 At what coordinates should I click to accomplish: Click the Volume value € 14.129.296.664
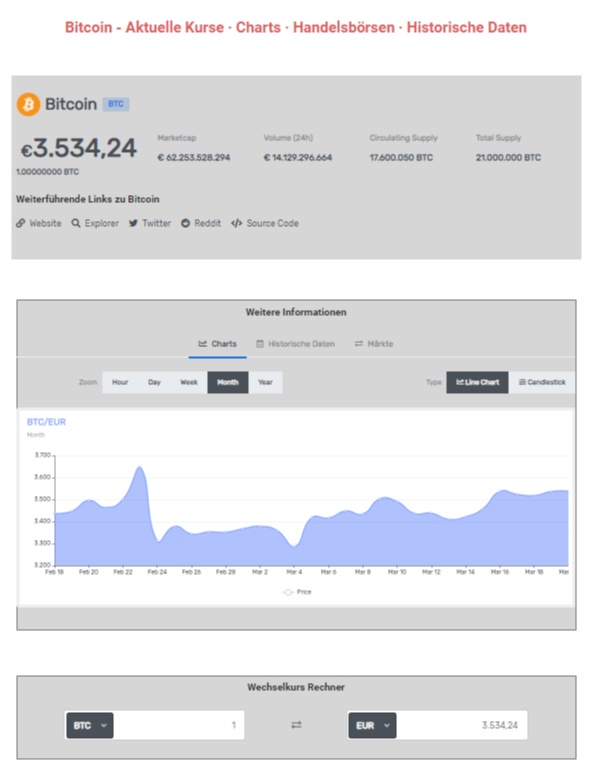[298, 158]
